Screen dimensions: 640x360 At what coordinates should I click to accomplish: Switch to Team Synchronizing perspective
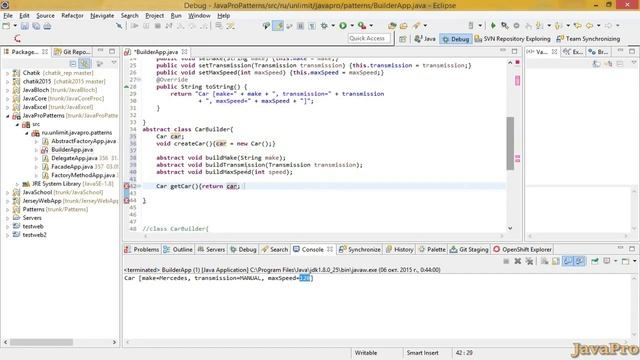coord(588,39)
